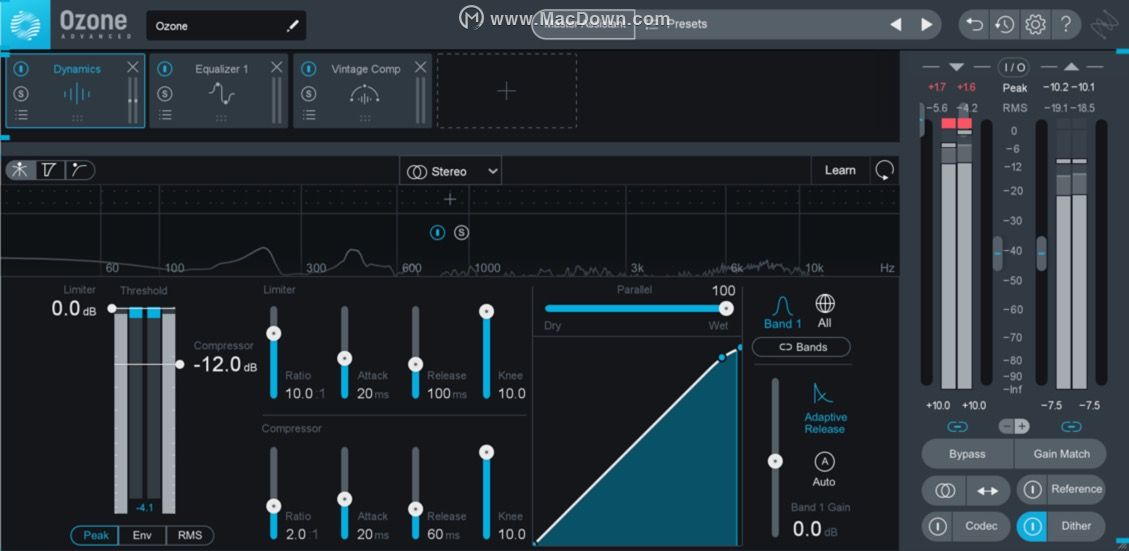Click the pencil icon to rename preset
Screen dimensions: 1129x551
pos(293,26)
